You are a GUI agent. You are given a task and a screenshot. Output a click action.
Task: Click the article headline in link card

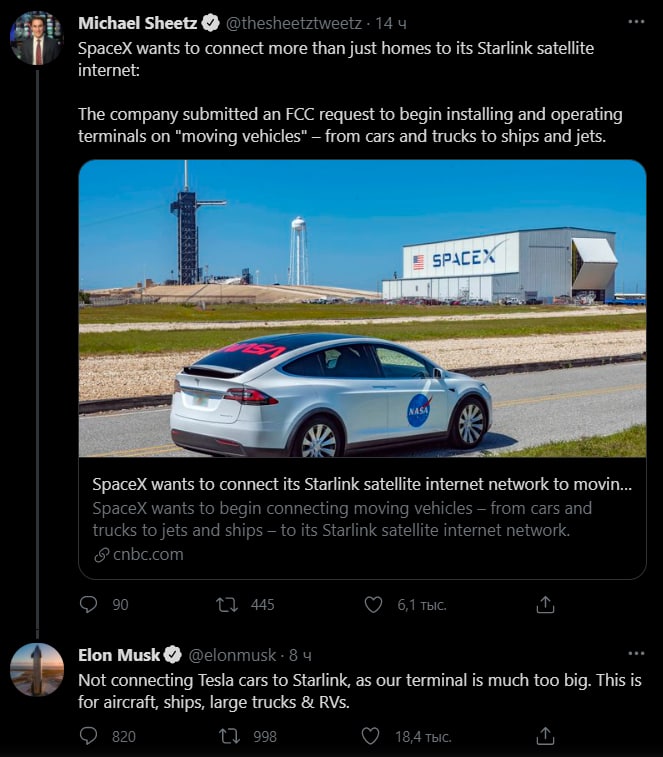(362, 483)
